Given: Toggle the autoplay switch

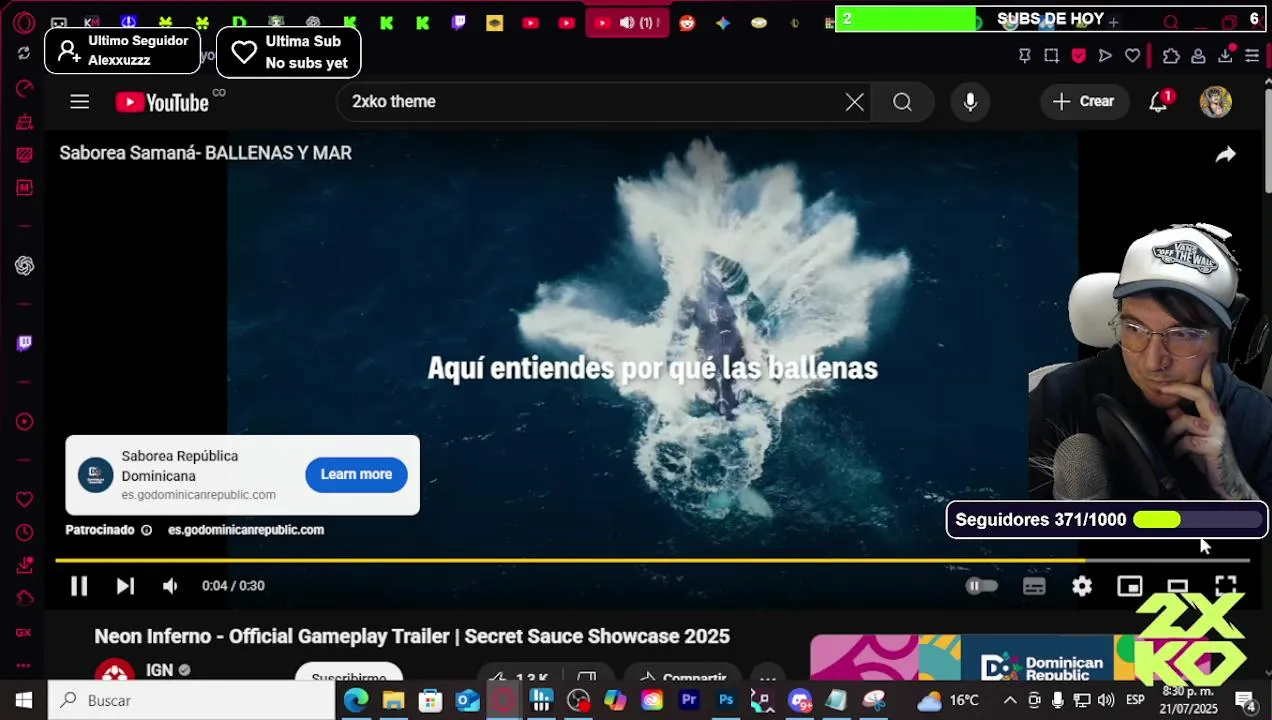Looking at the screenshot, I should click(981, 586).
